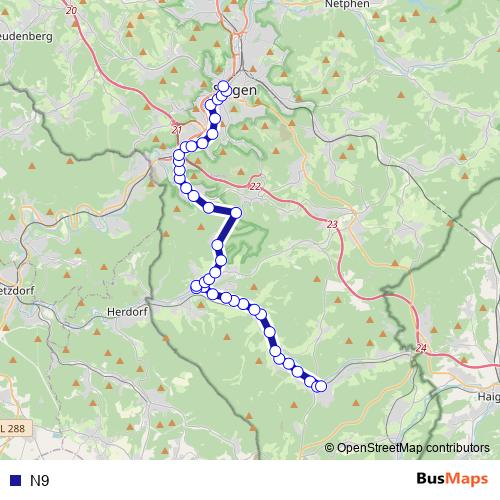
Task: Select the westernmost stop in the stop cluster north of Herdorf
Action: 195,286
